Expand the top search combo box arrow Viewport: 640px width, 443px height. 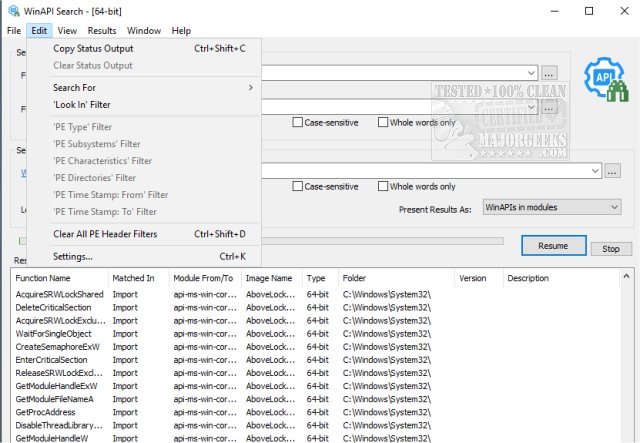click(531, 73)
